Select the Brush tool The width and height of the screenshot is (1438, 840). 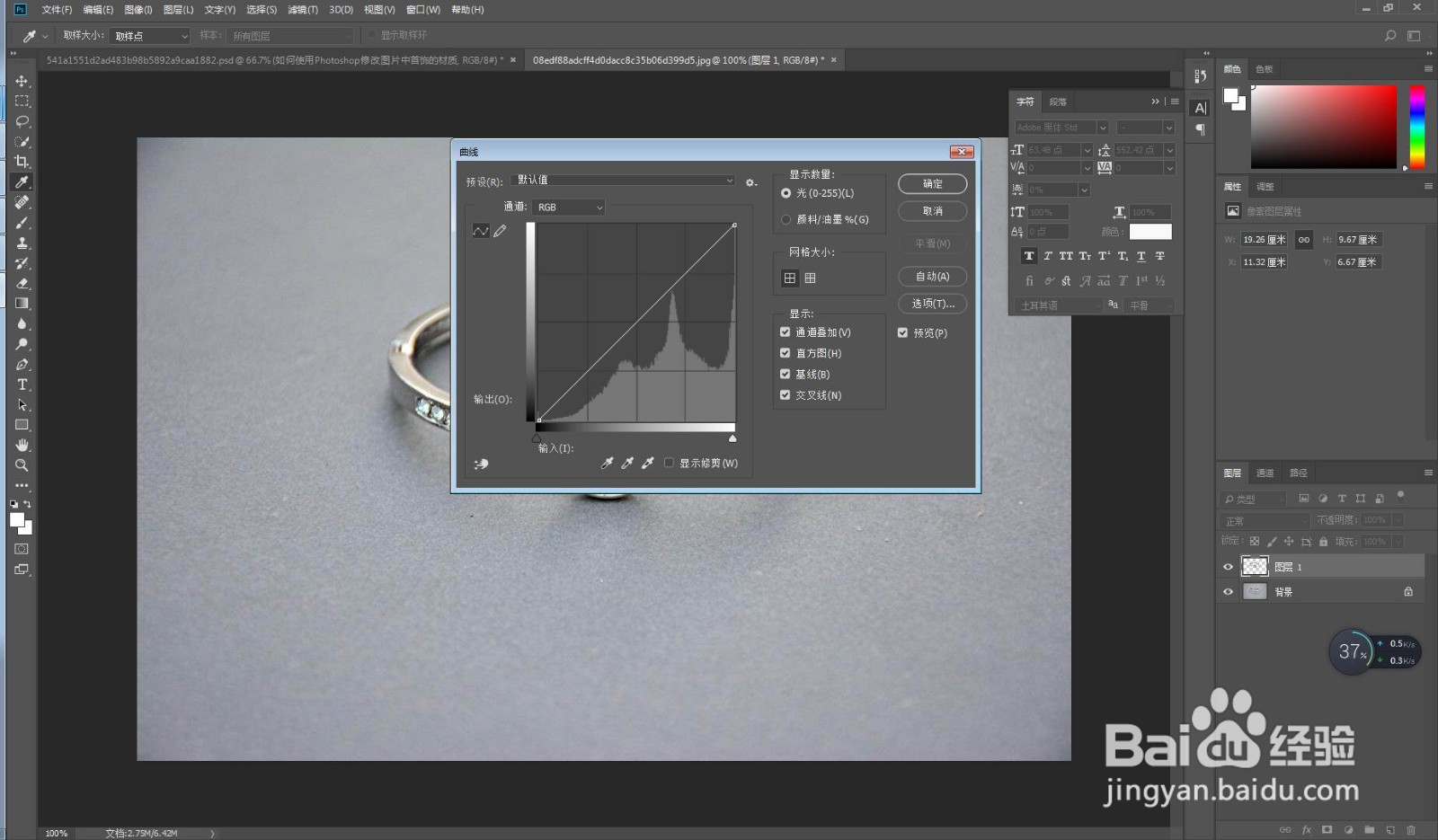pos(22,223)
